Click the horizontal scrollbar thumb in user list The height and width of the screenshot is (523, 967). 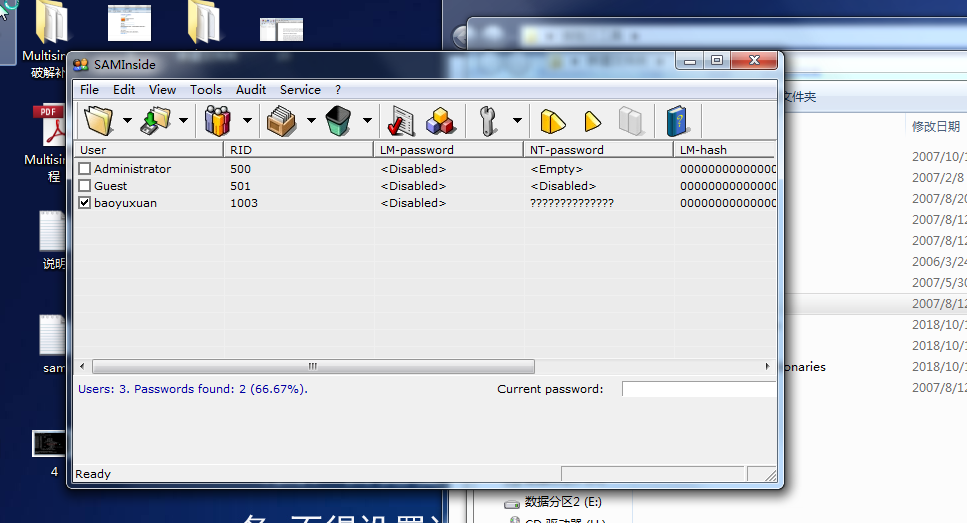pos(313,366)
